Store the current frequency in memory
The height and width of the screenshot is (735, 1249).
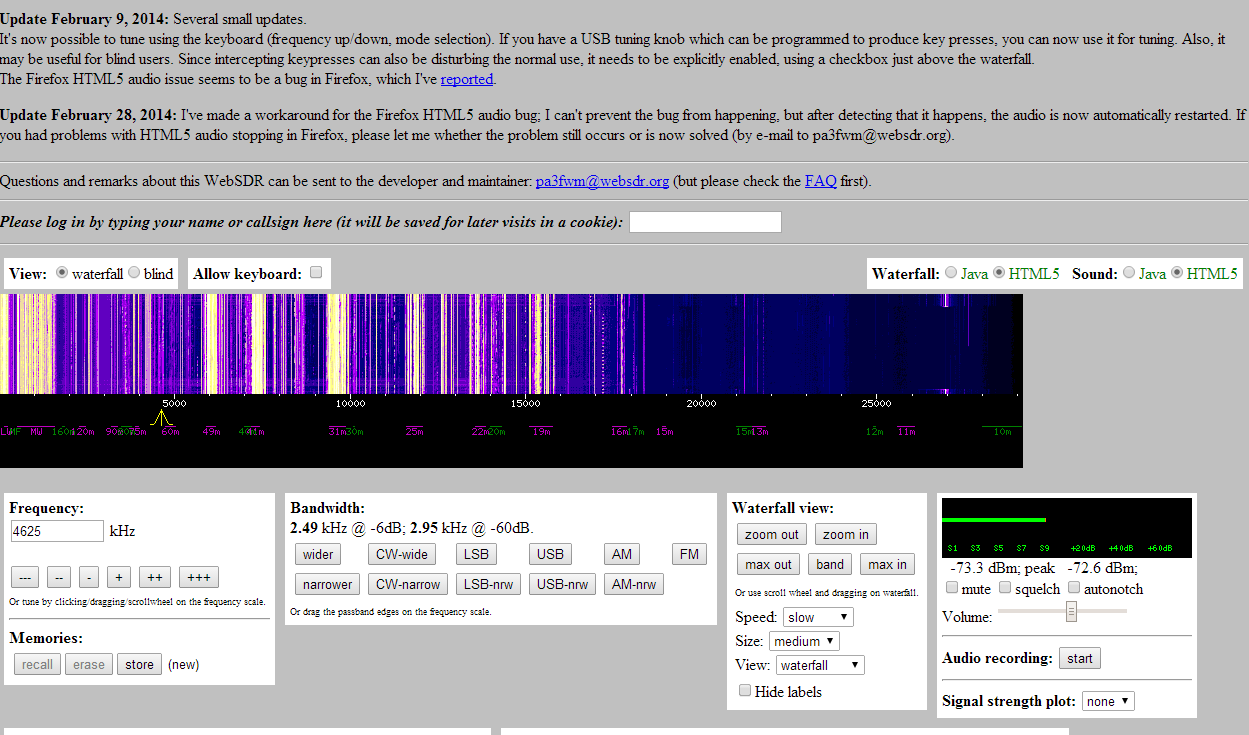click(139, 664)
